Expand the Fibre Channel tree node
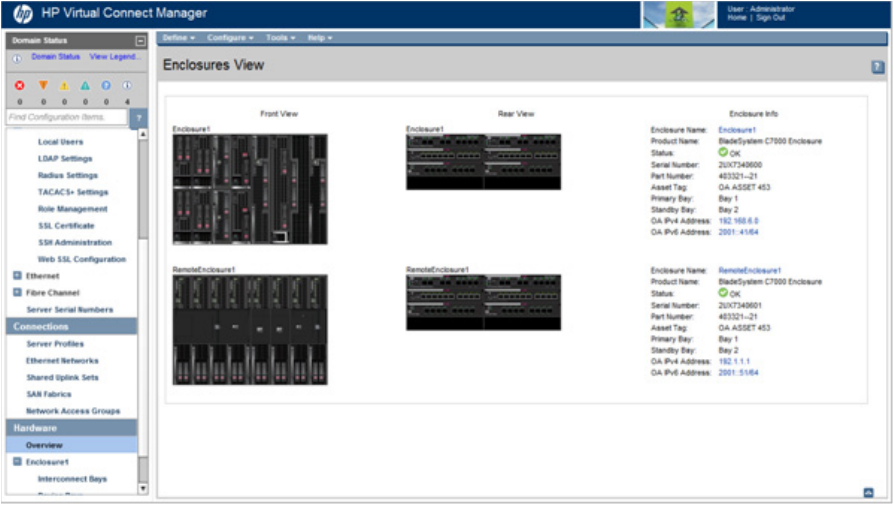 point(17,292)
